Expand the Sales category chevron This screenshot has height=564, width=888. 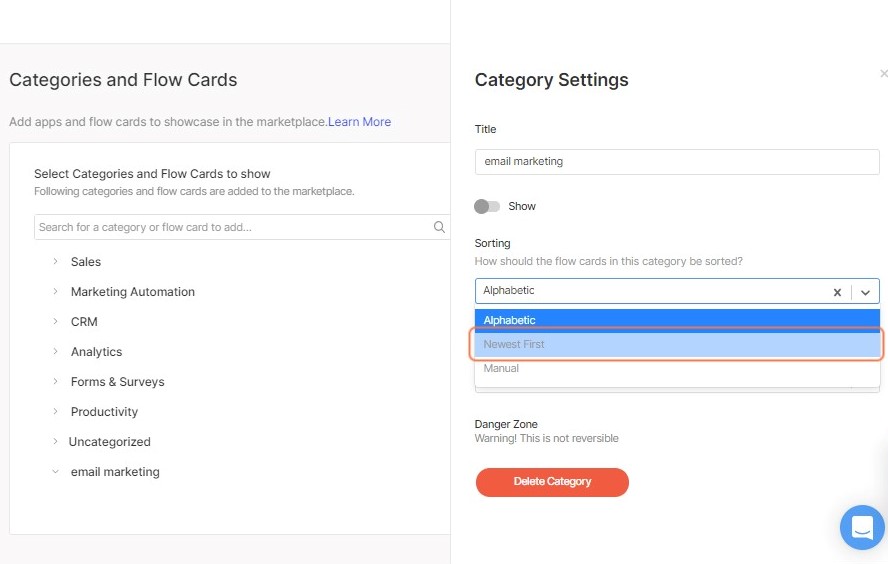[x=55, y=261]
